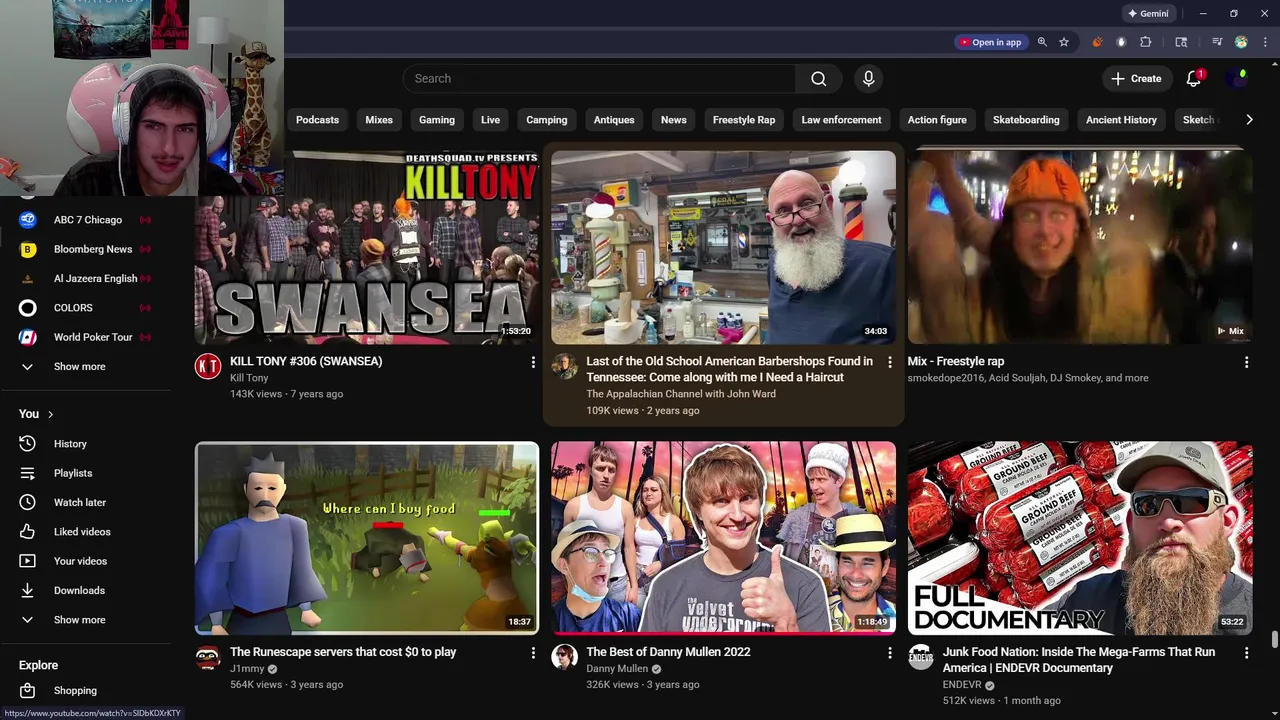Viewport: 1280px width, 720px height.
Task: Select the News filter chip
Action: [x=674, y=120]
